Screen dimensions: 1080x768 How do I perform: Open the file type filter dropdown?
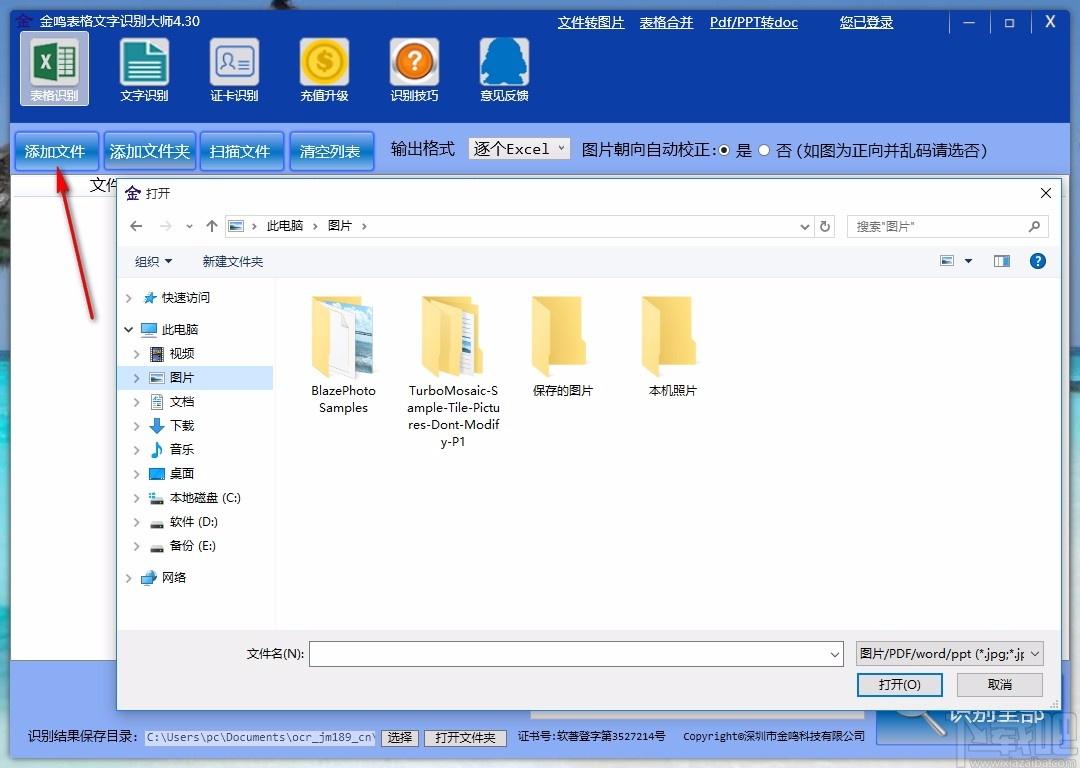coord(950,654)
